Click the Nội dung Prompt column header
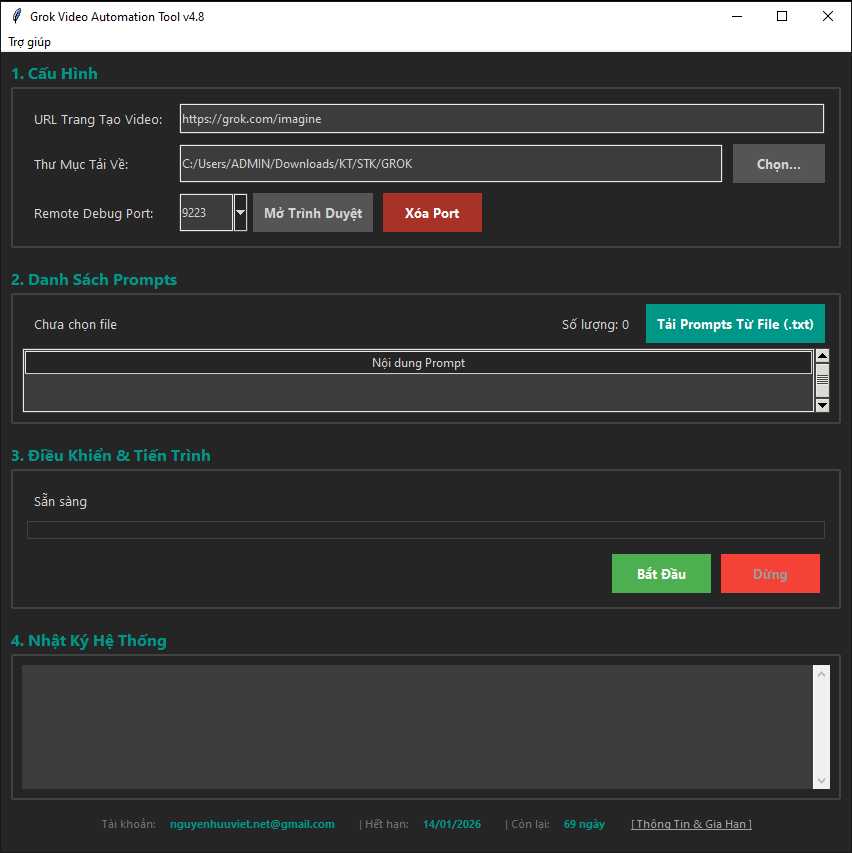 (418, 363)
